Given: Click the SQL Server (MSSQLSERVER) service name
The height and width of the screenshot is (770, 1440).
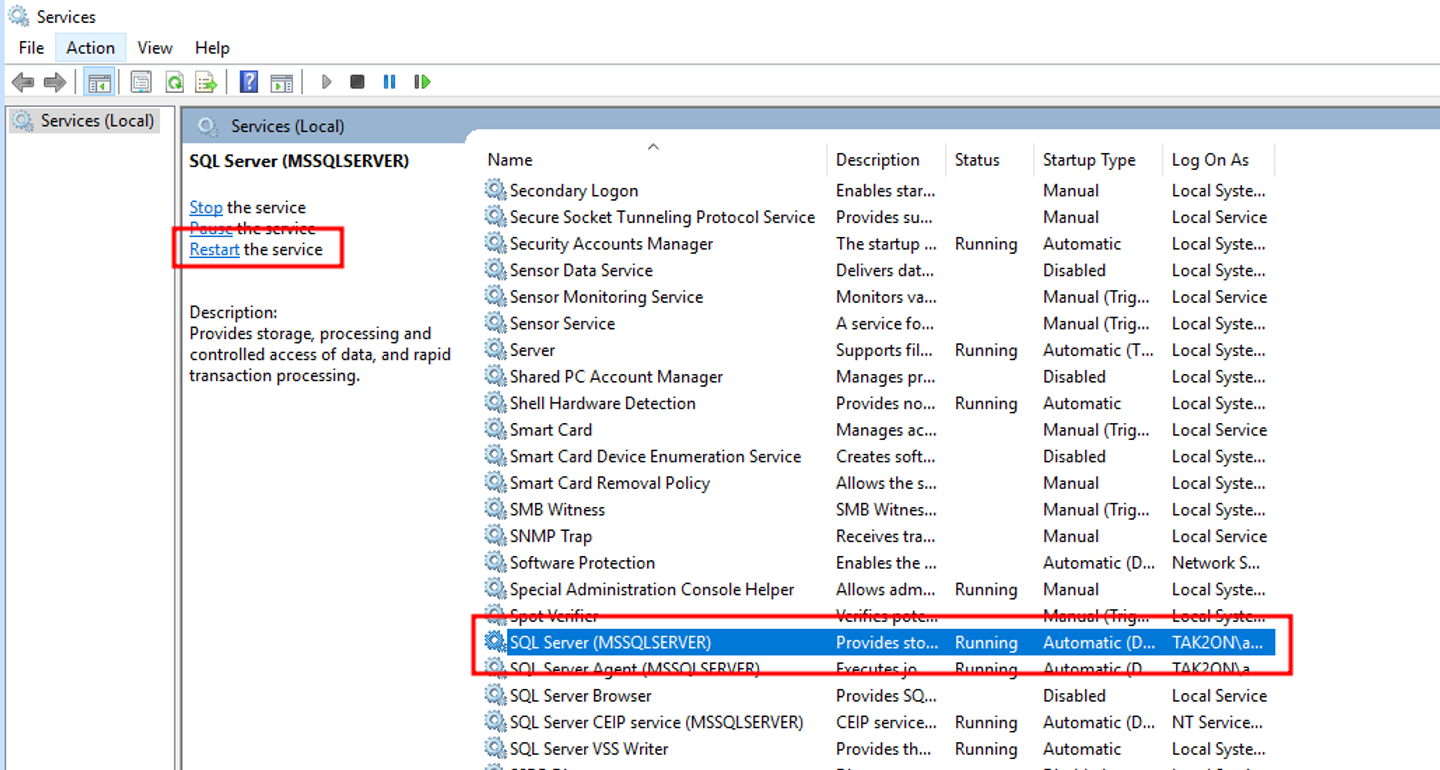Looking at the screenshot, I should coord(610,642).
